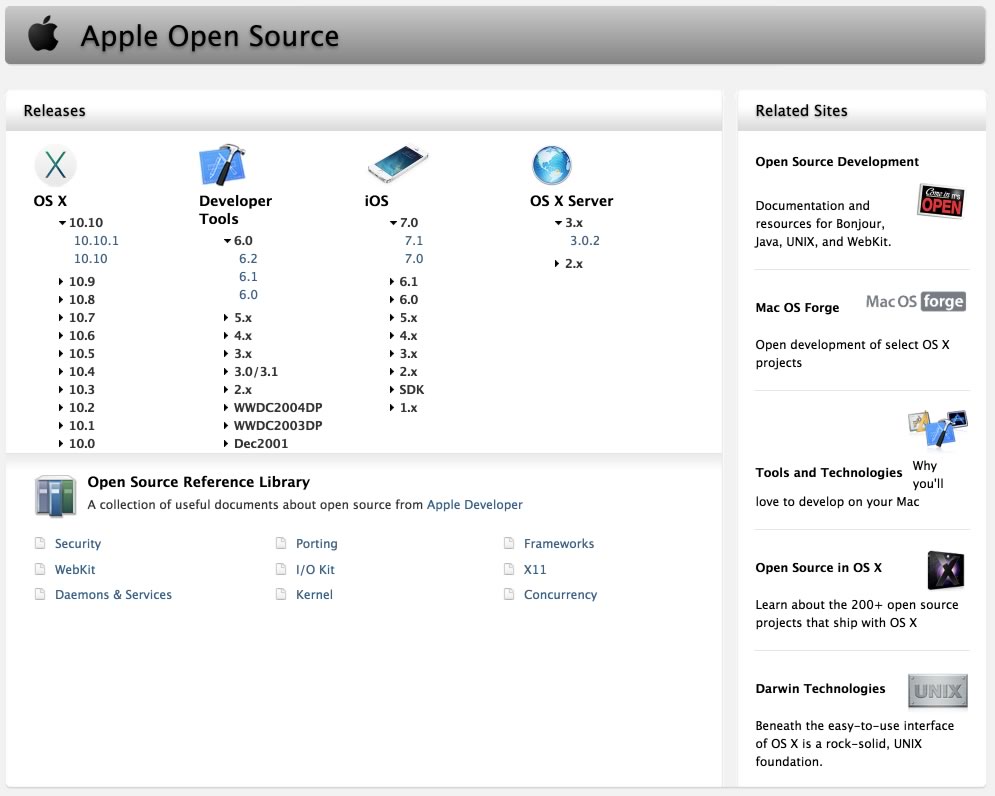Image resolution: width=995 pixels, height=796 pixels.
Task: Follow the Apple Developer link
Action: 474,505
